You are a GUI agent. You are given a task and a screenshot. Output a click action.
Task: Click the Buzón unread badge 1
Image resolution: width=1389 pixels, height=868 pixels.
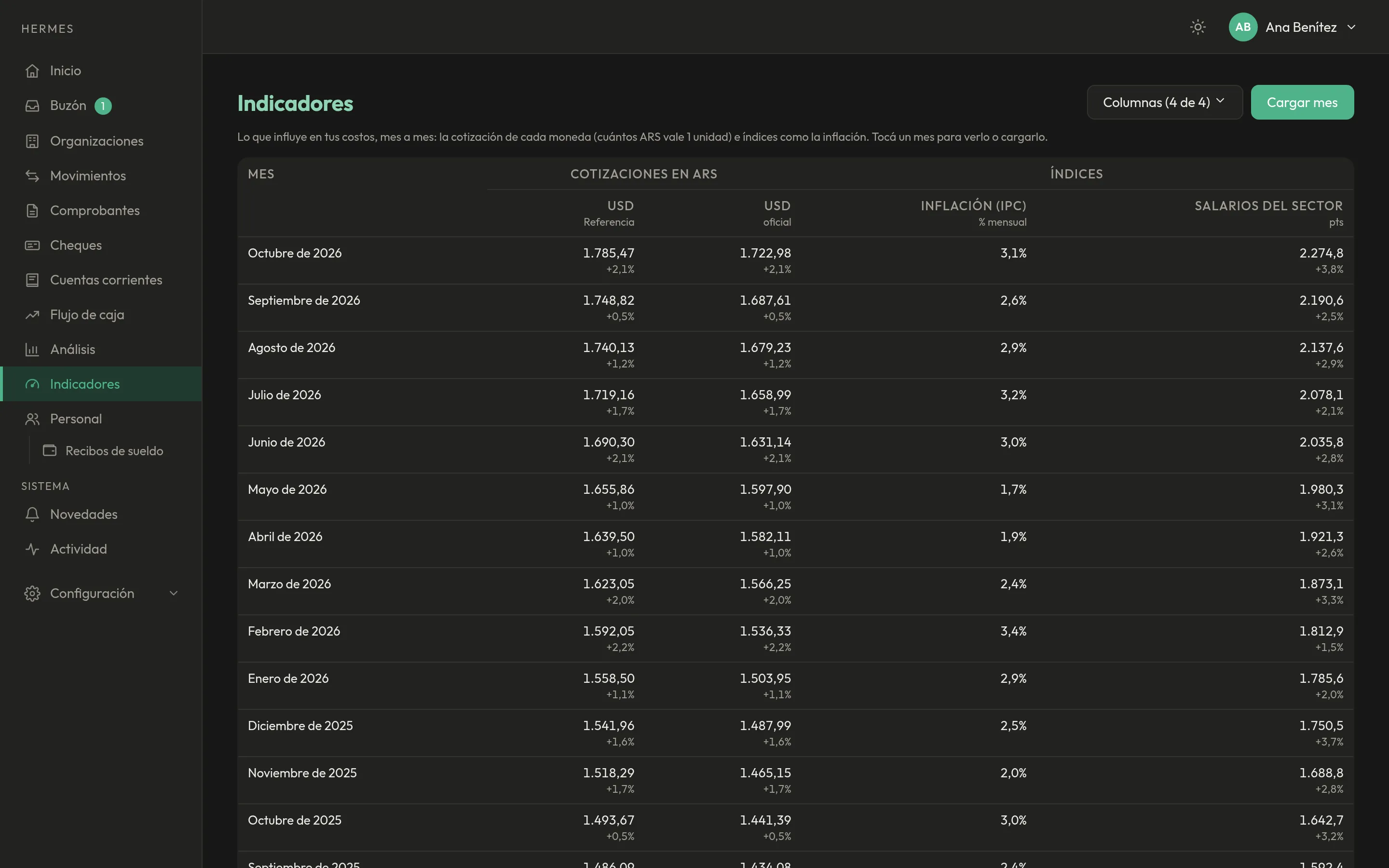[103, 106]
